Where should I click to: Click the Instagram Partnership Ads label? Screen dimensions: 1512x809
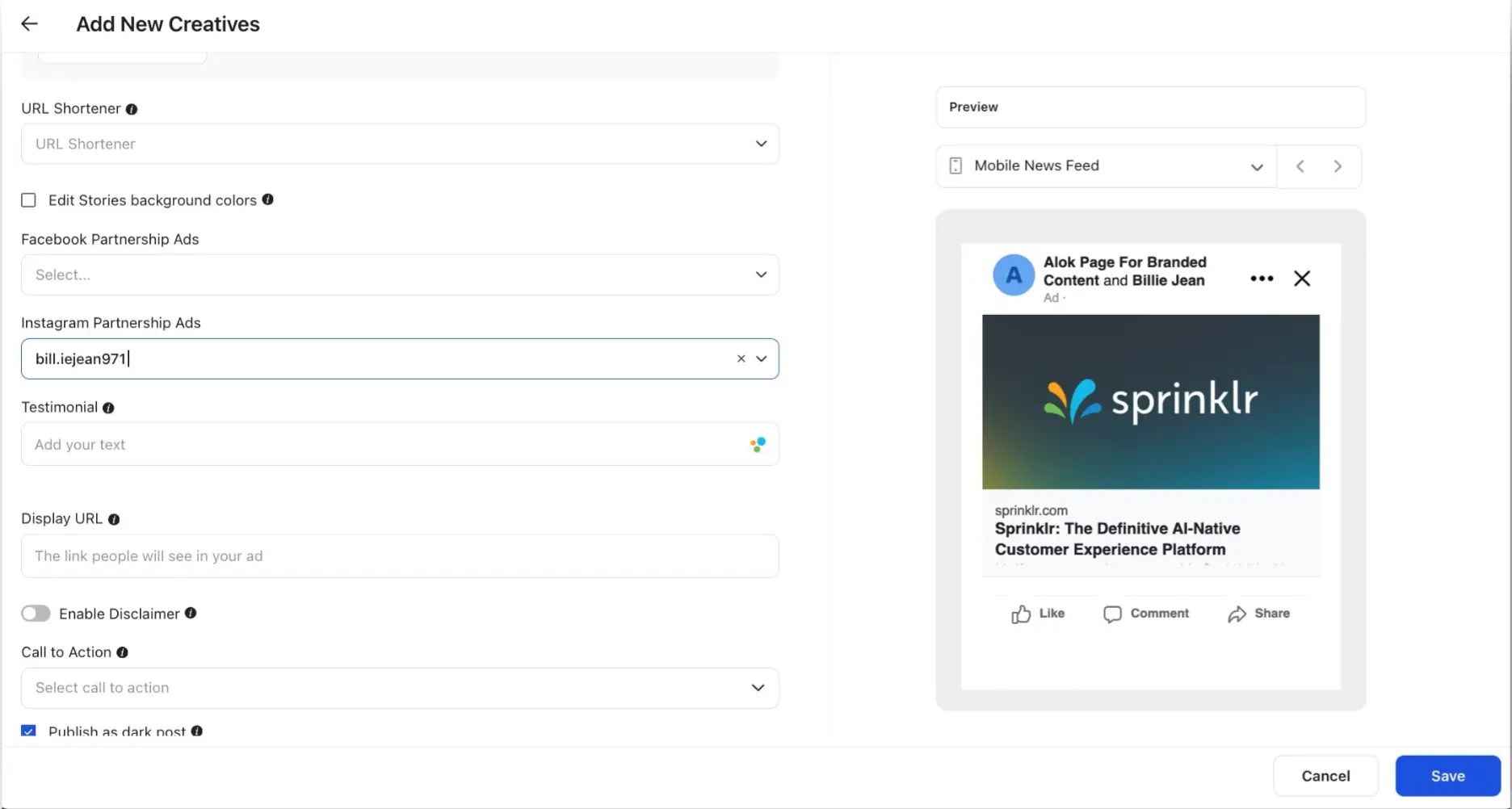[x=111, y=323]
